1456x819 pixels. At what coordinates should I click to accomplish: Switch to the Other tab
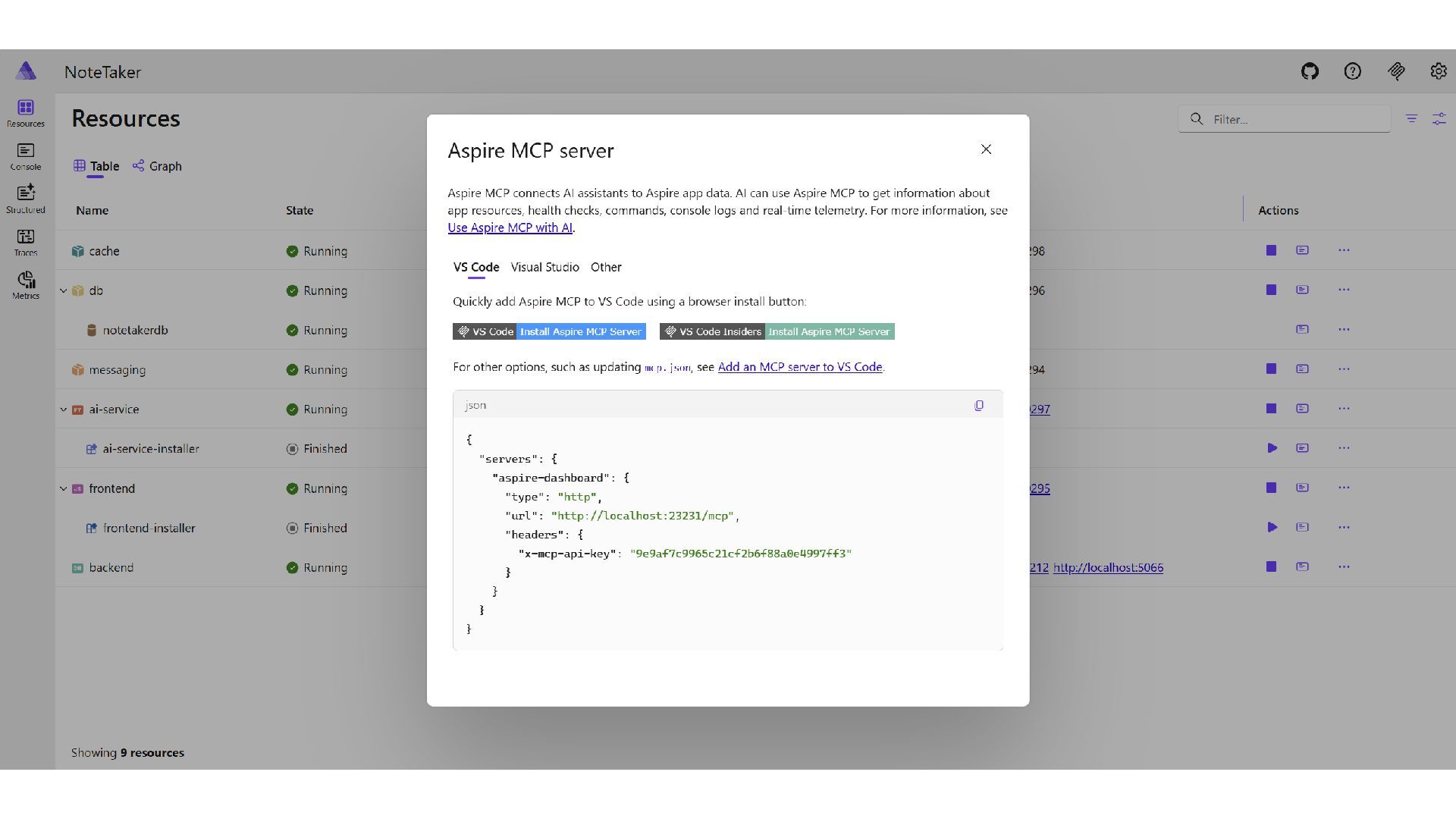coord(605,267)
